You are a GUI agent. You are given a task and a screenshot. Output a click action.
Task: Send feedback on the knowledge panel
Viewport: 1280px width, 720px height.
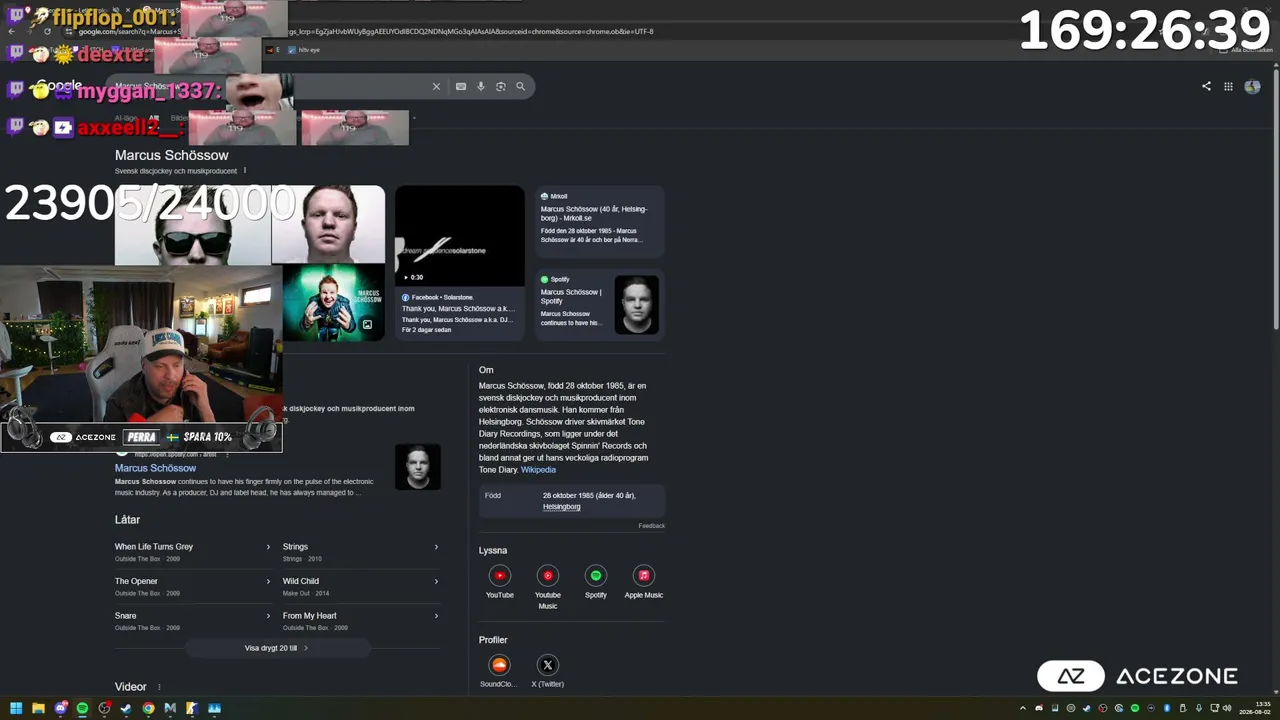coord(651,526)
